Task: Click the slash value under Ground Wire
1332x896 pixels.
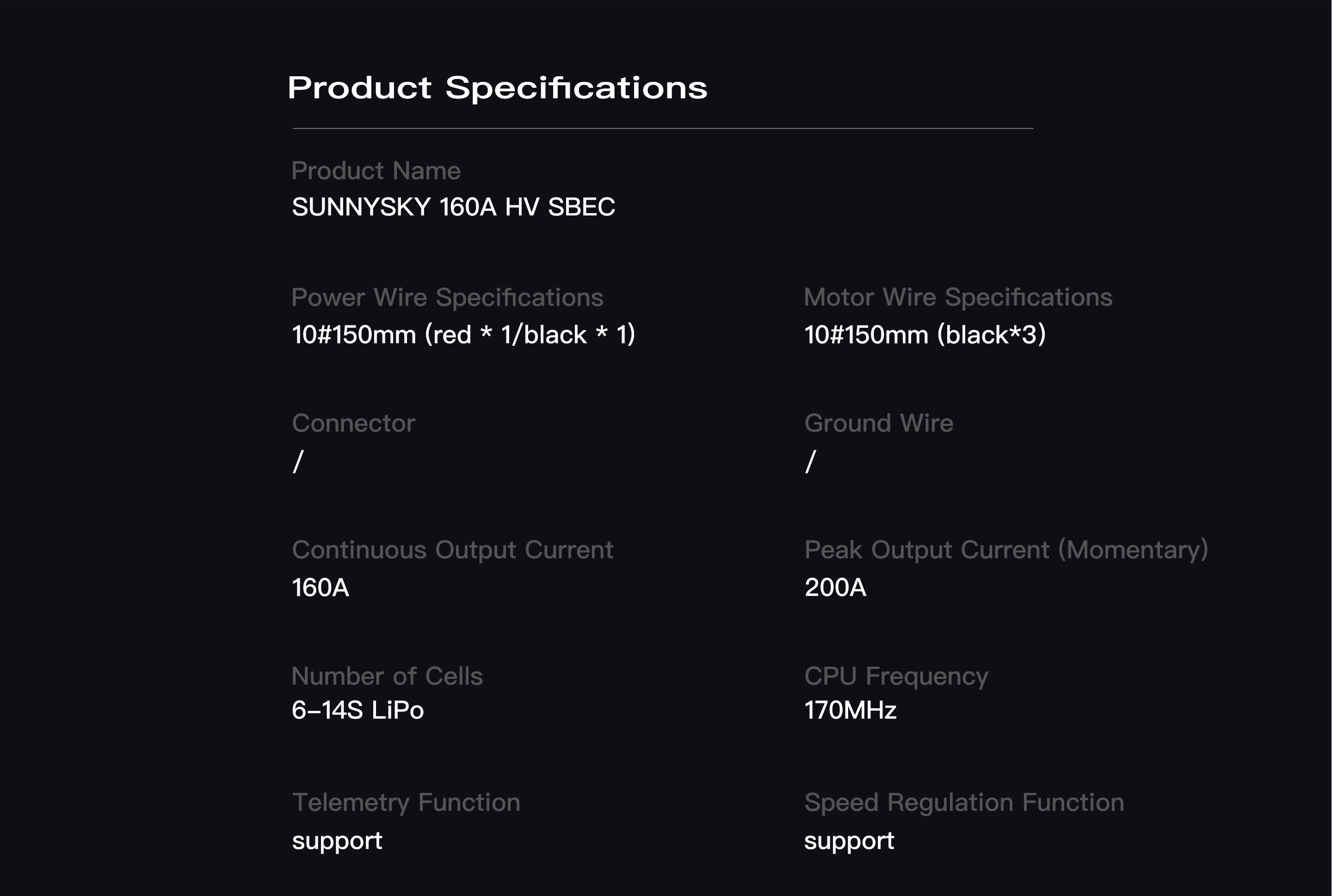Action: click(810, 461)
